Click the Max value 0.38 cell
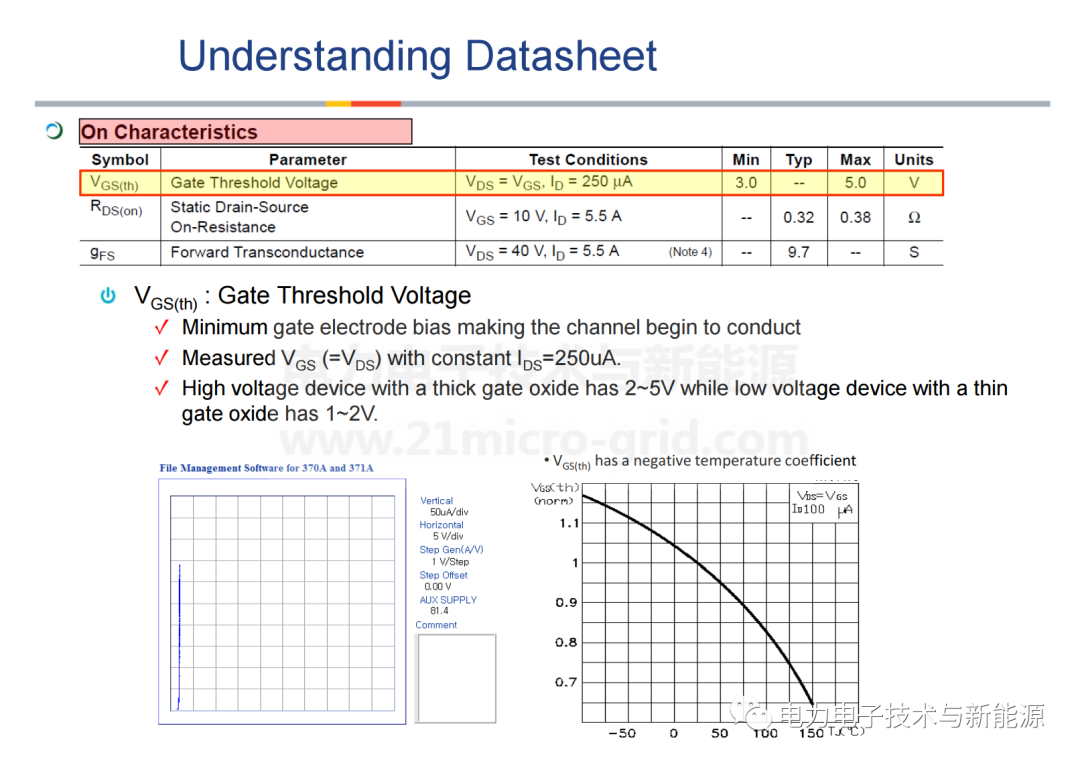This screenshot has width=1080, height=763. (855, 218)
